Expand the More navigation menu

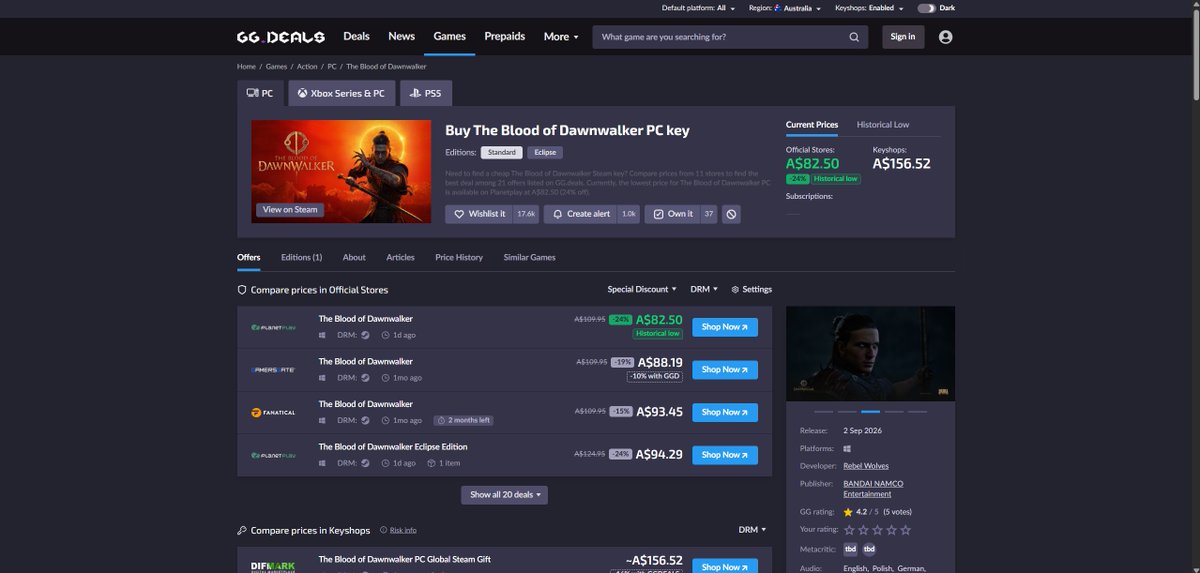(561, 36)
